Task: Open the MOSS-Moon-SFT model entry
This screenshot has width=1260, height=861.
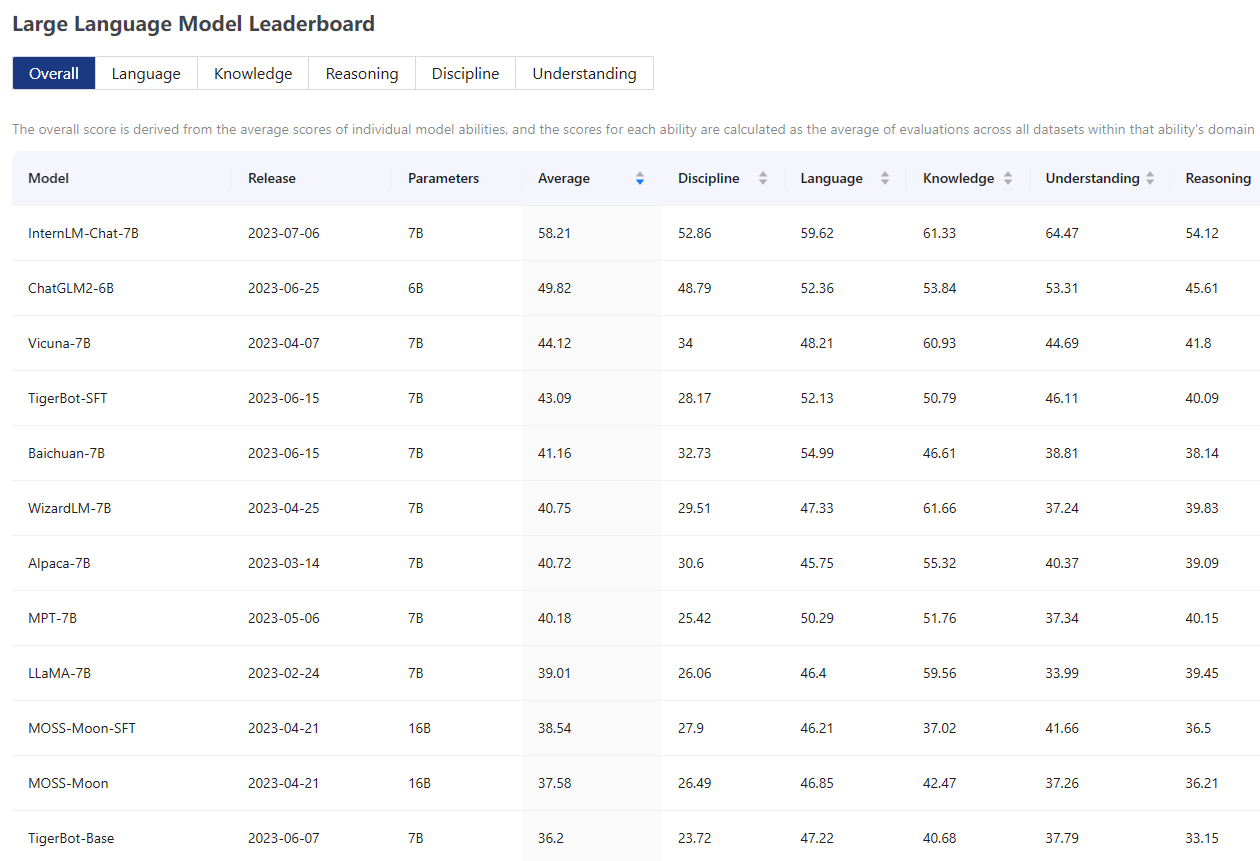Action: [x=82, y=728]
